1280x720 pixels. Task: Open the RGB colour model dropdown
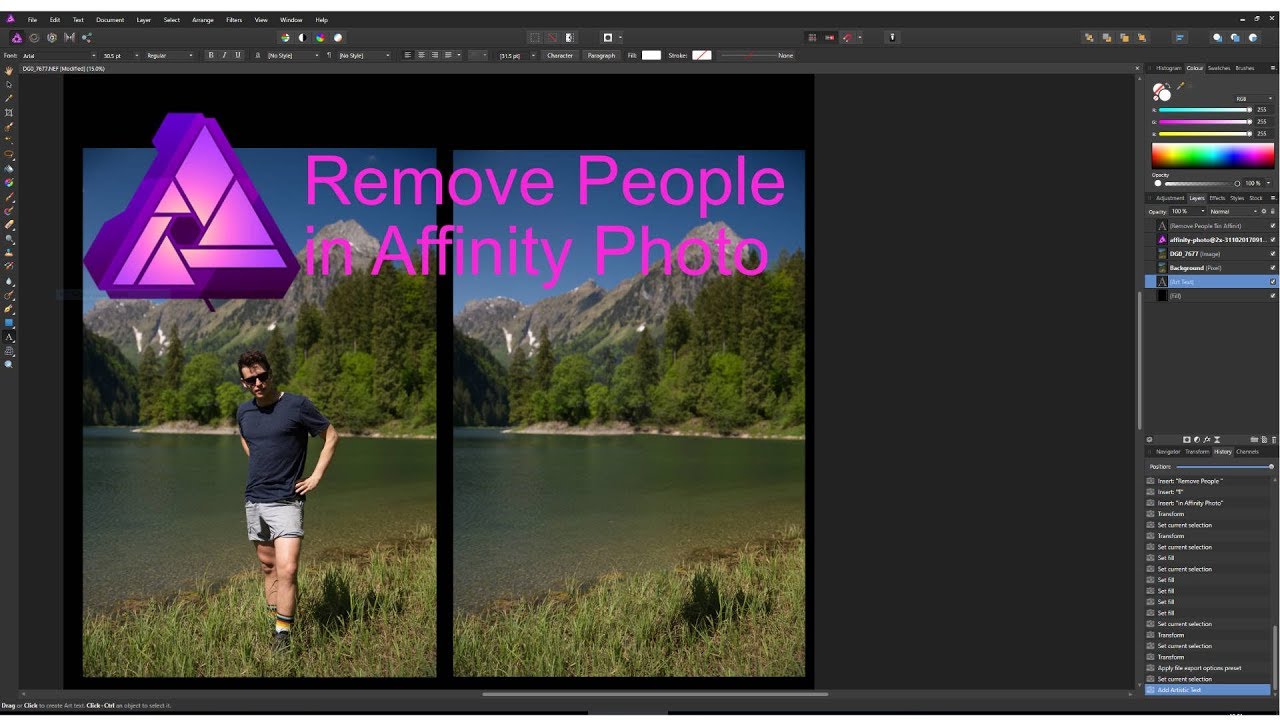[1252, 99]
